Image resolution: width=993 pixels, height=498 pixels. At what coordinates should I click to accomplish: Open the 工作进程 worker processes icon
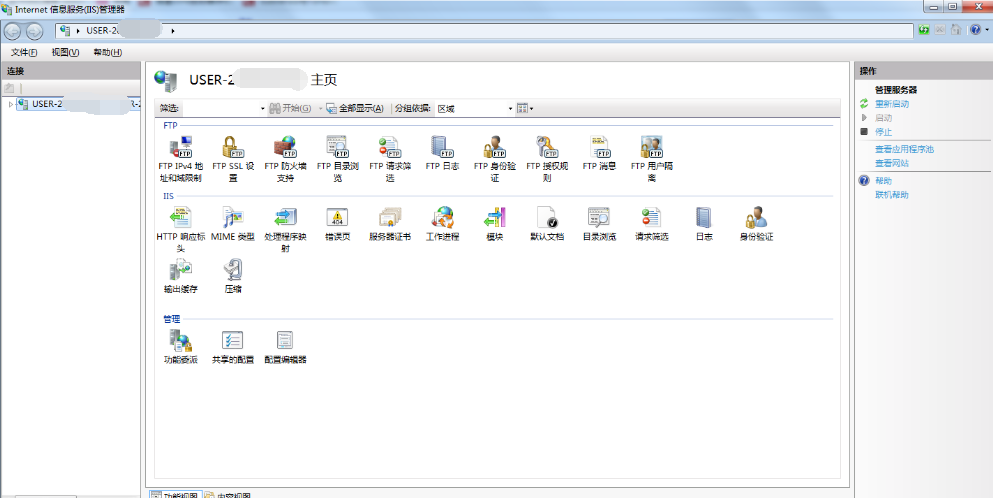442,219
